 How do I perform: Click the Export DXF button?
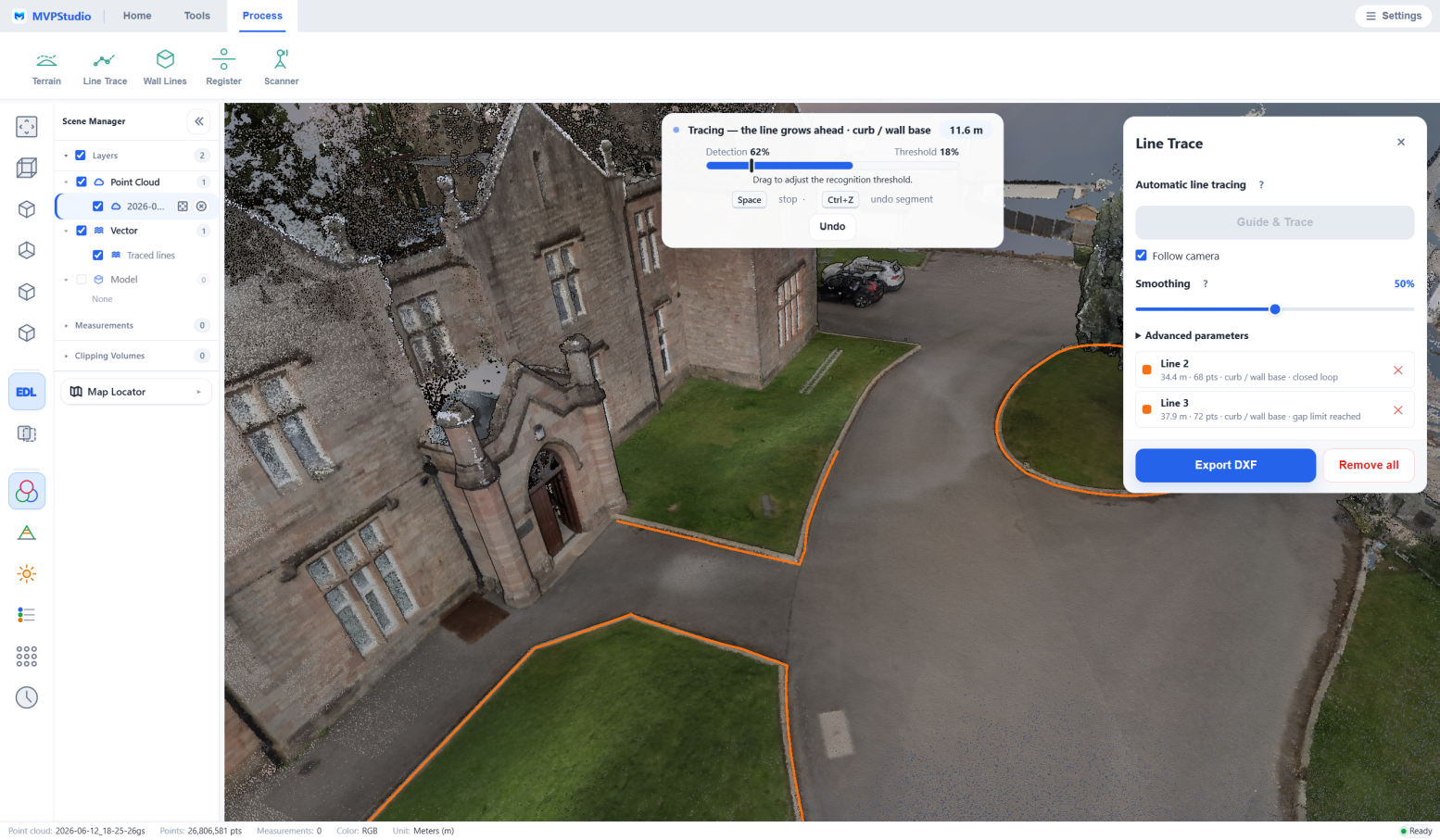(x=1225, y=465)
